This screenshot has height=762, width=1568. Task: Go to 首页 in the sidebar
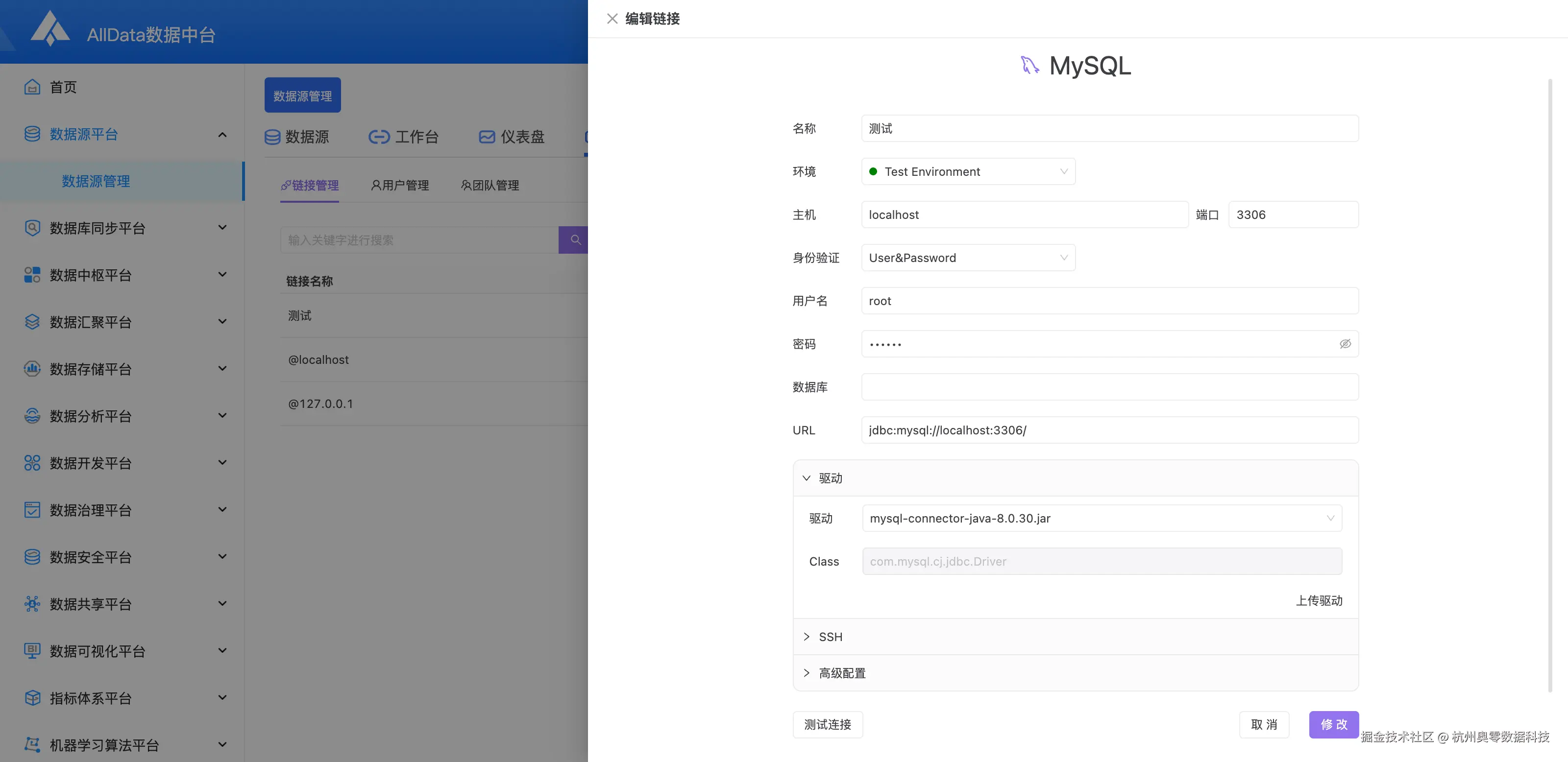point(63,87)
